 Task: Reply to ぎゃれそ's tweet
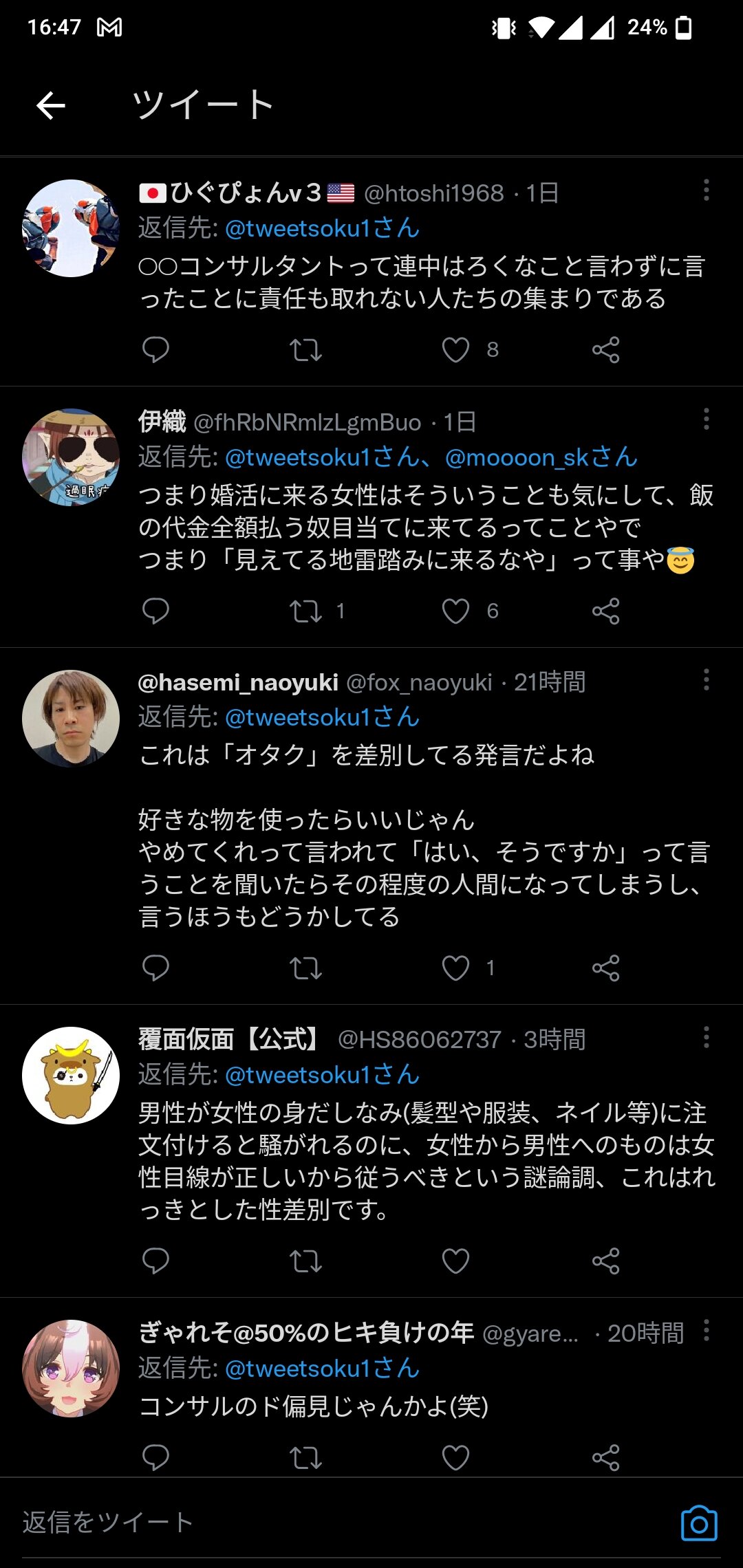pyautogui.click(x=155, y=1458)
